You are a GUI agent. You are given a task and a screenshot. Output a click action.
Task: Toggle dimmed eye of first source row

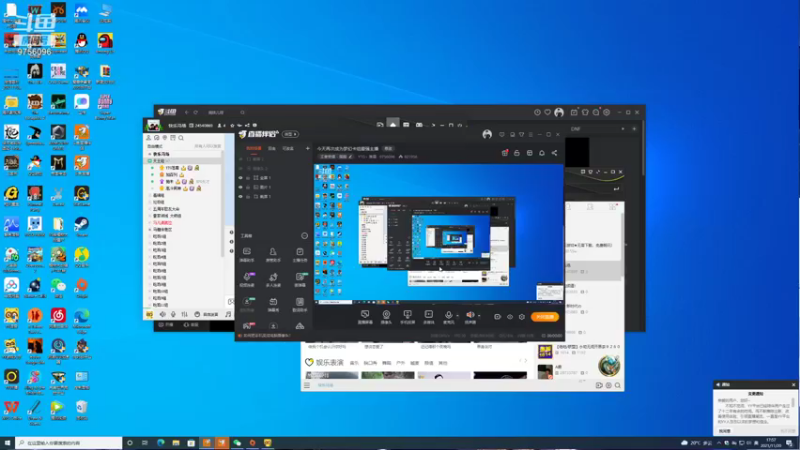[241, 159]
